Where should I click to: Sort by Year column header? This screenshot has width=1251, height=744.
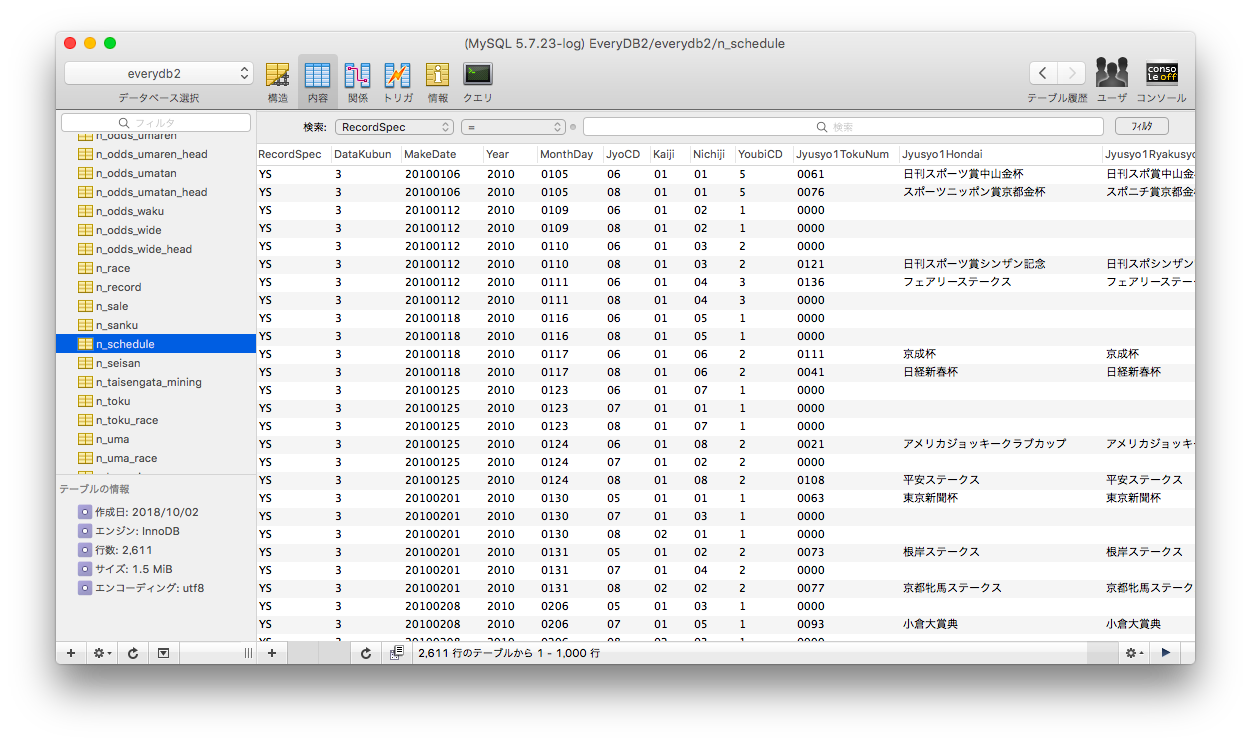point(509,154)
